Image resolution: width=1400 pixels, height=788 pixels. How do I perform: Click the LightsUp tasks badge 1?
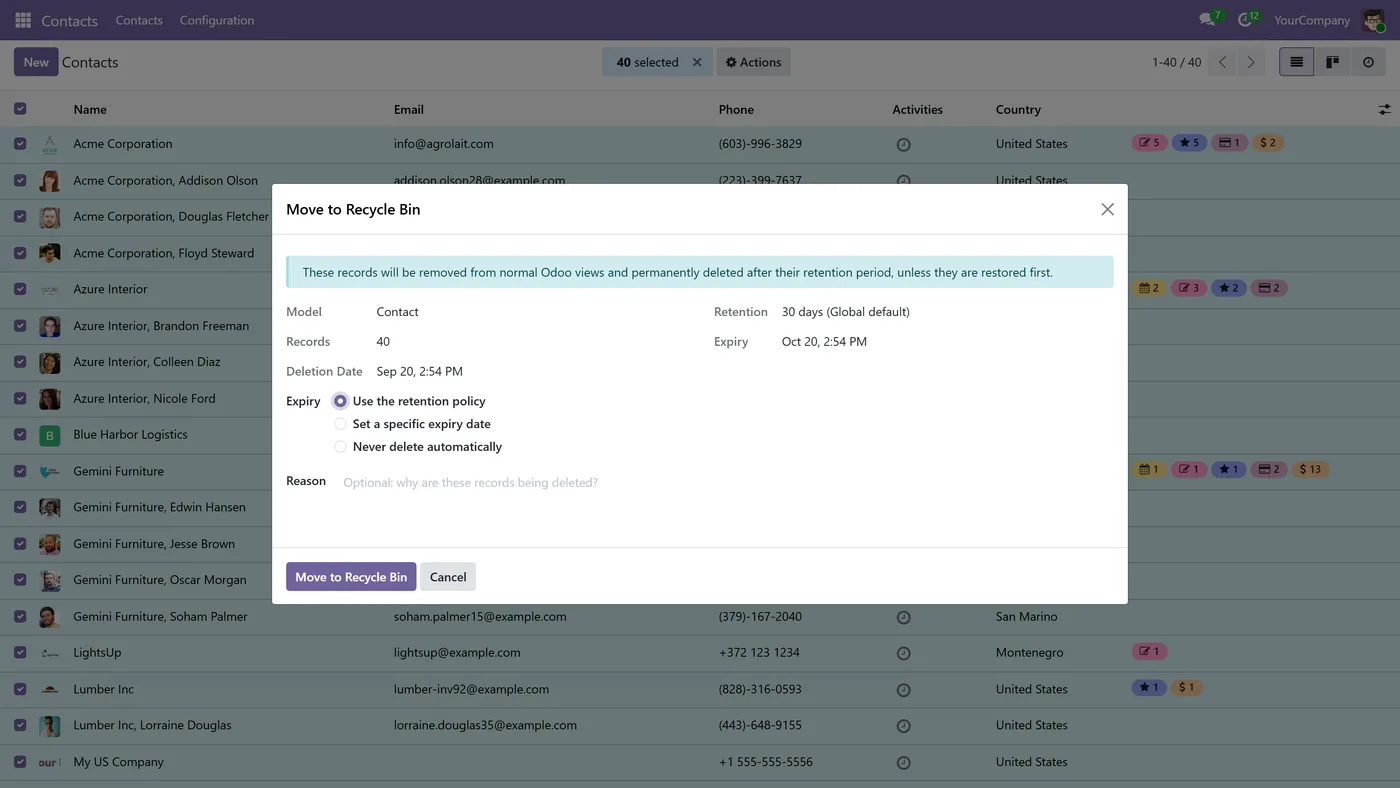(x=1149, y=652)
